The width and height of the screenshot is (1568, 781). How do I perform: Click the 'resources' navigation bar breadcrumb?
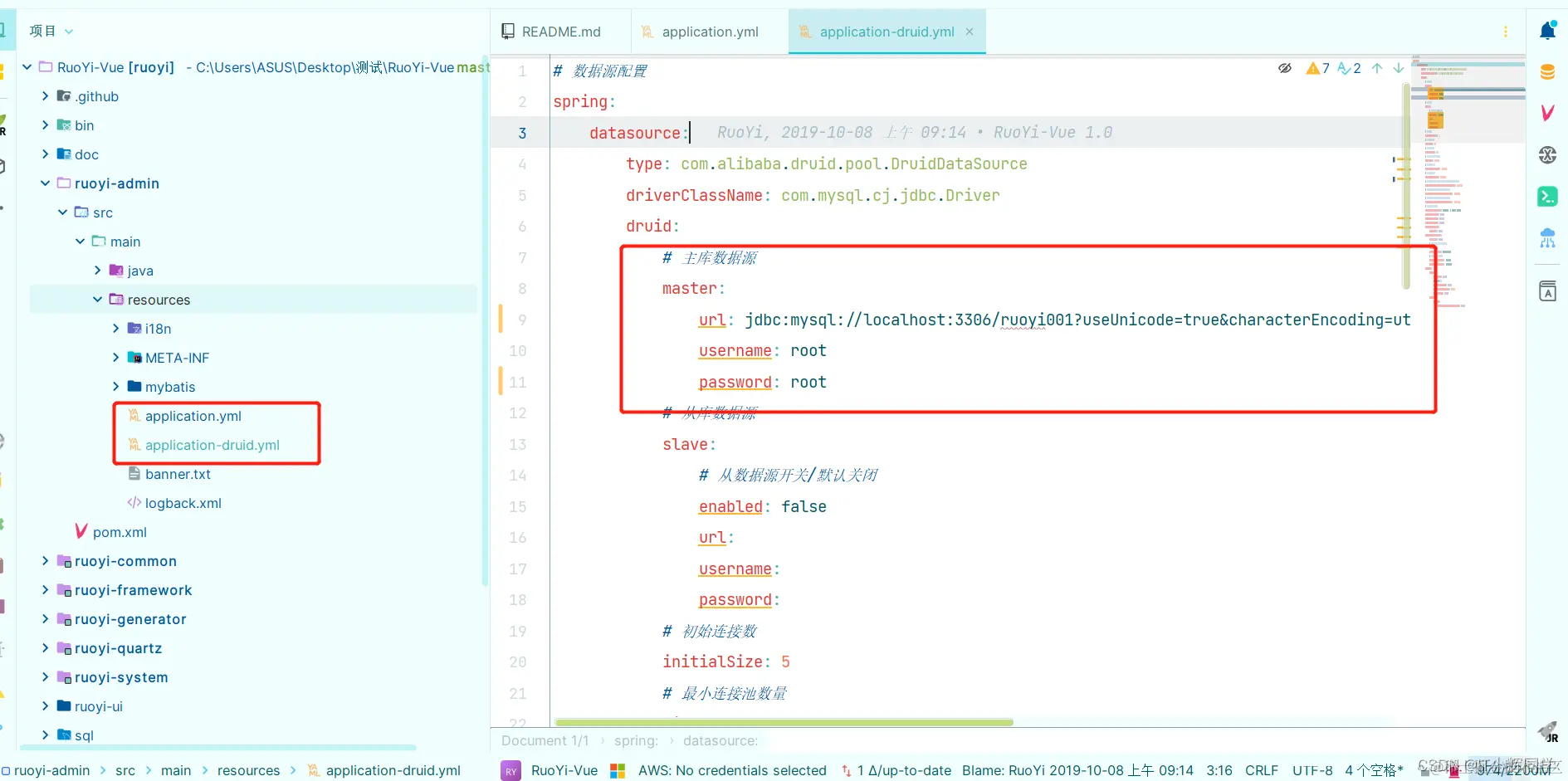[248, 771]
